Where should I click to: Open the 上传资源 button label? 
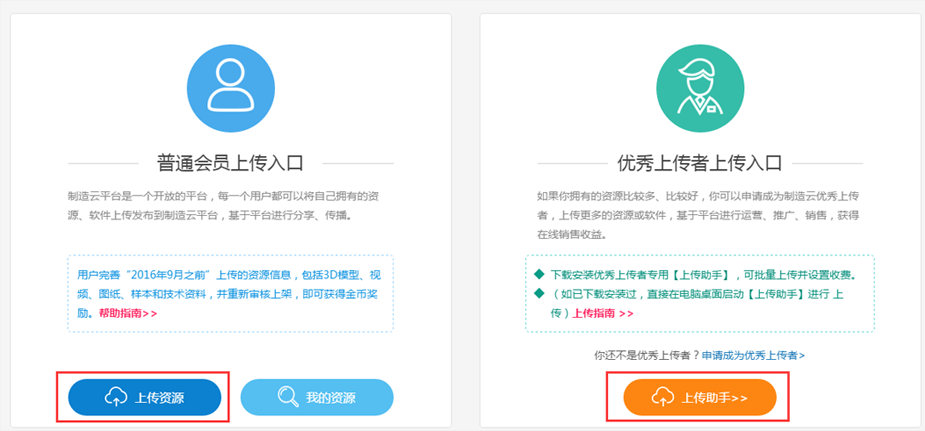point(159,398)
